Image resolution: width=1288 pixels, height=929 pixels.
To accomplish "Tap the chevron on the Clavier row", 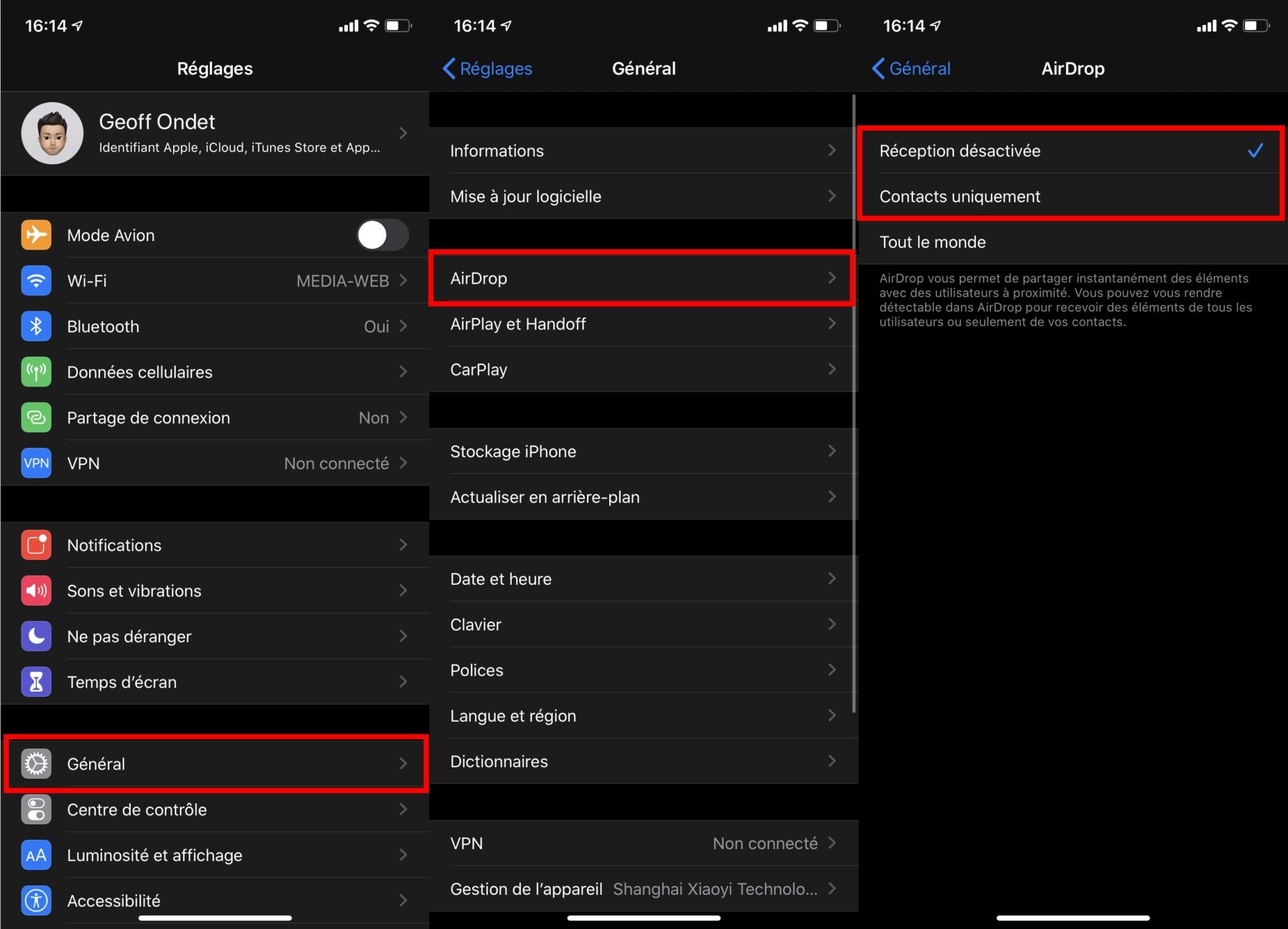I will pyautogui.click(x=832, y=624).
